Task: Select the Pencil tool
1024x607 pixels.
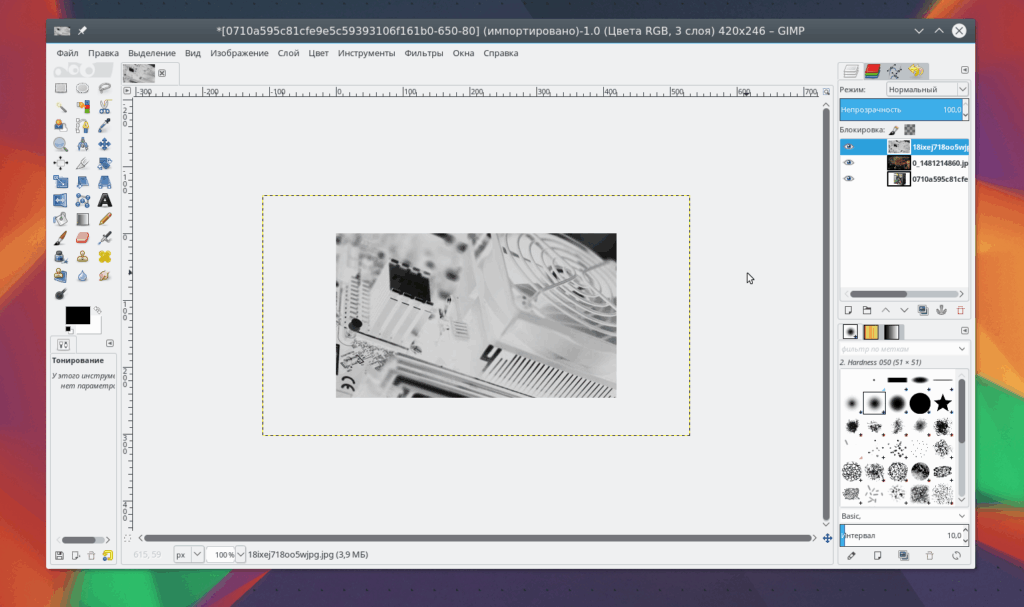Action: click(104, 220)
